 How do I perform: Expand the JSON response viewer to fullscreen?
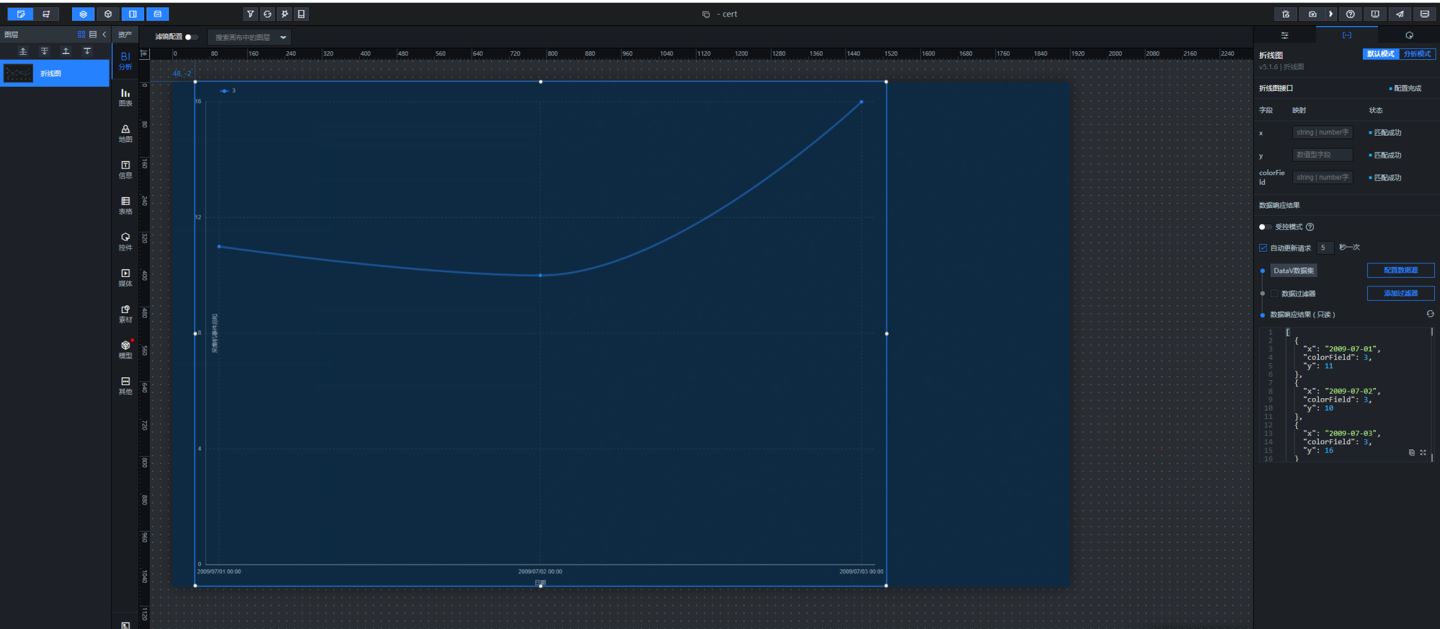[1424, 453]
